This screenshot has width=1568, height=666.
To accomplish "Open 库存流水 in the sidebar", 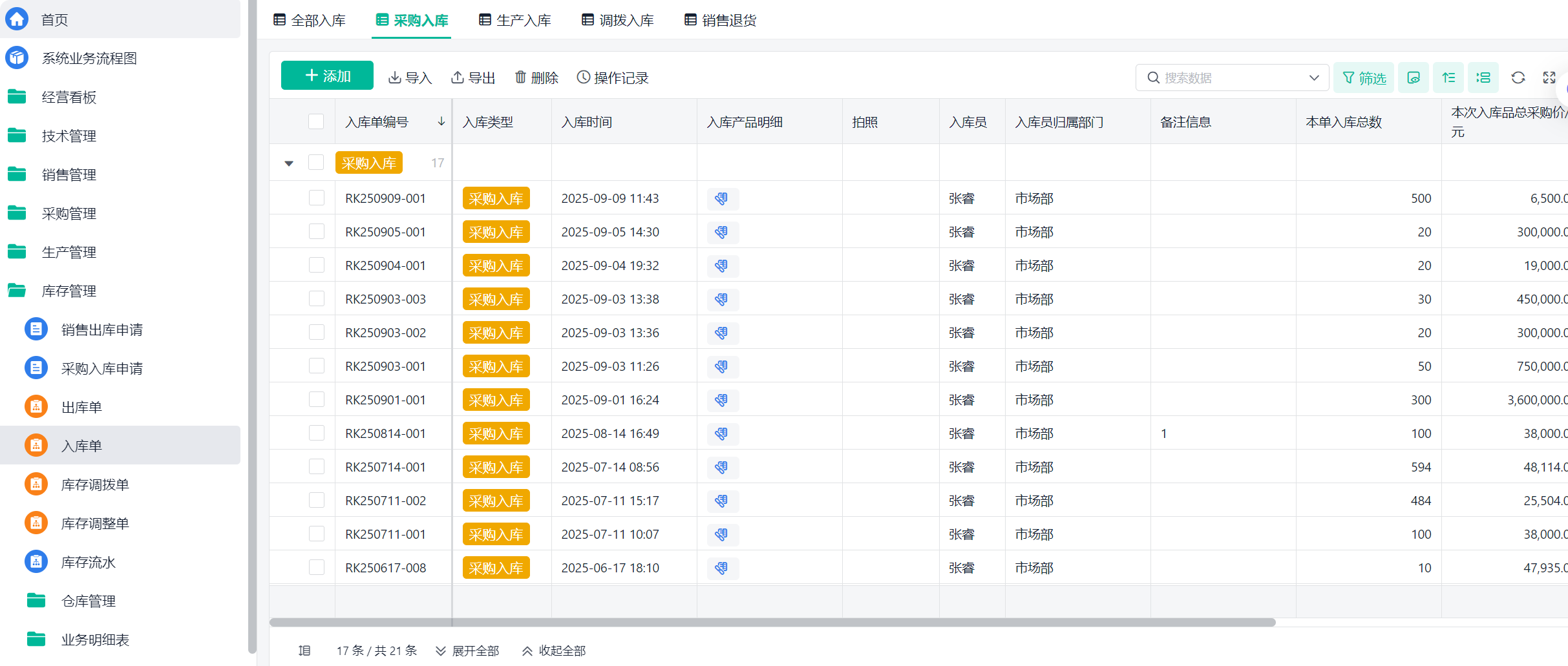I will 88,562.
